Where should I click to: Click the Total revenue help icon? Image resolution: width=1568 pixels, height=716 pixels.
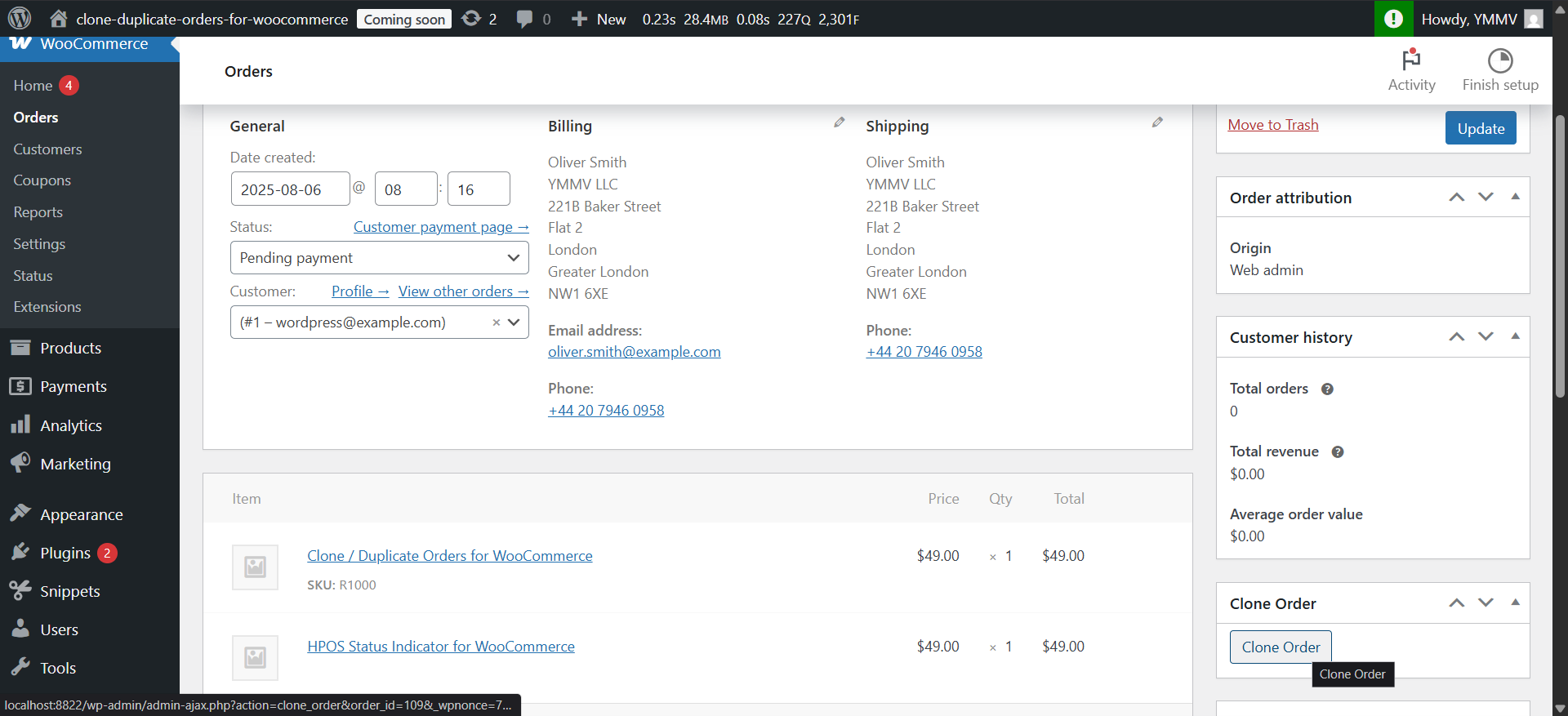pos(1338,451)
